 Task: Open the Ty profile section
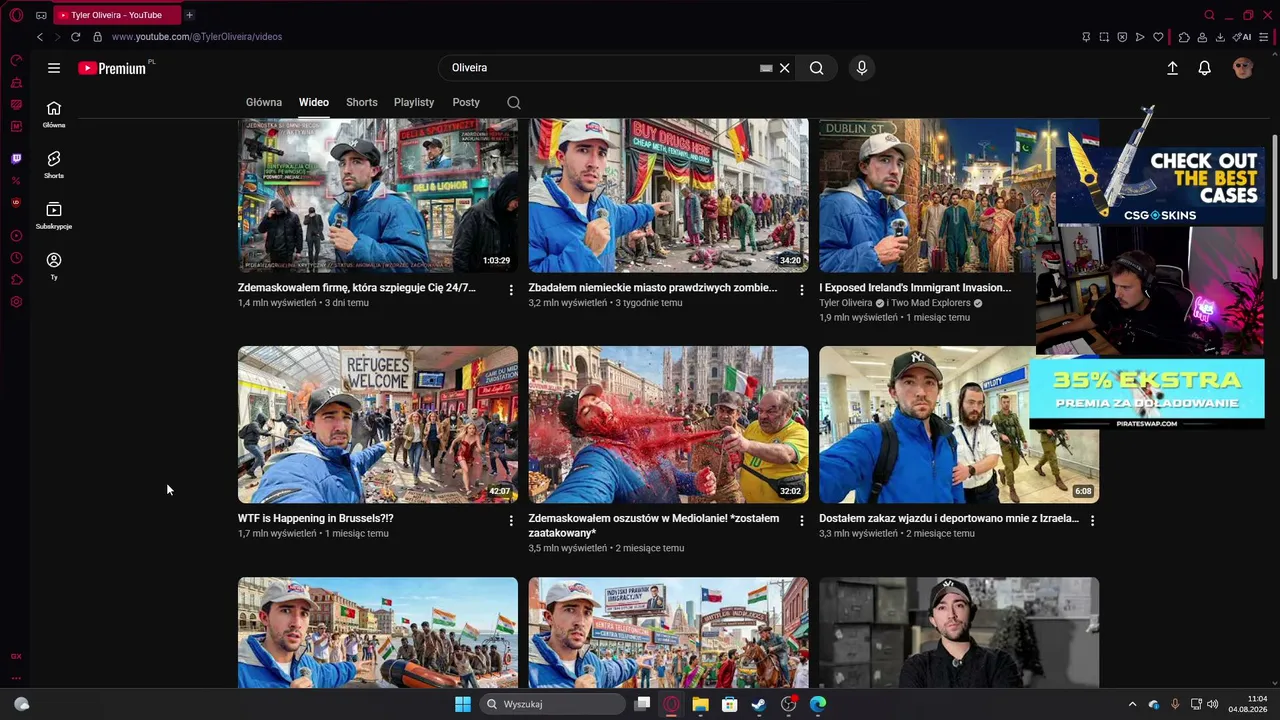pos(54,266)
